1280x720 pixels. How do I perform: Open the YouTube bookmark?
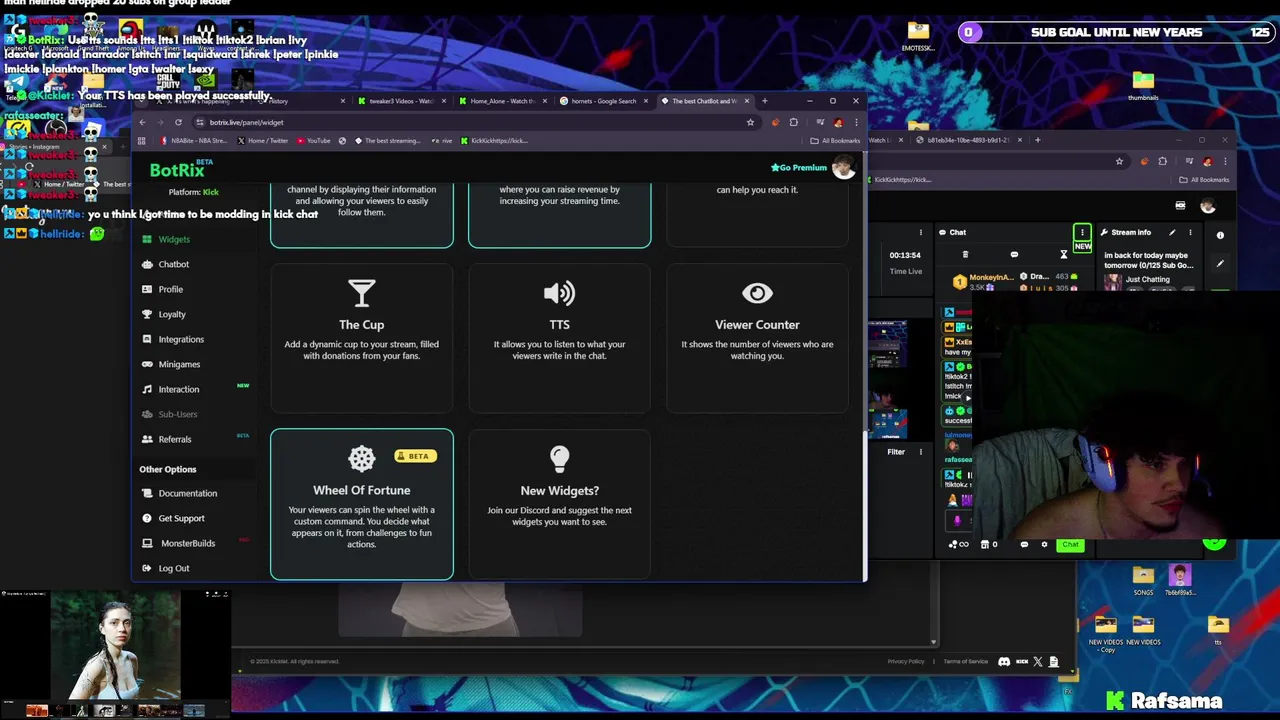point(313,141)
